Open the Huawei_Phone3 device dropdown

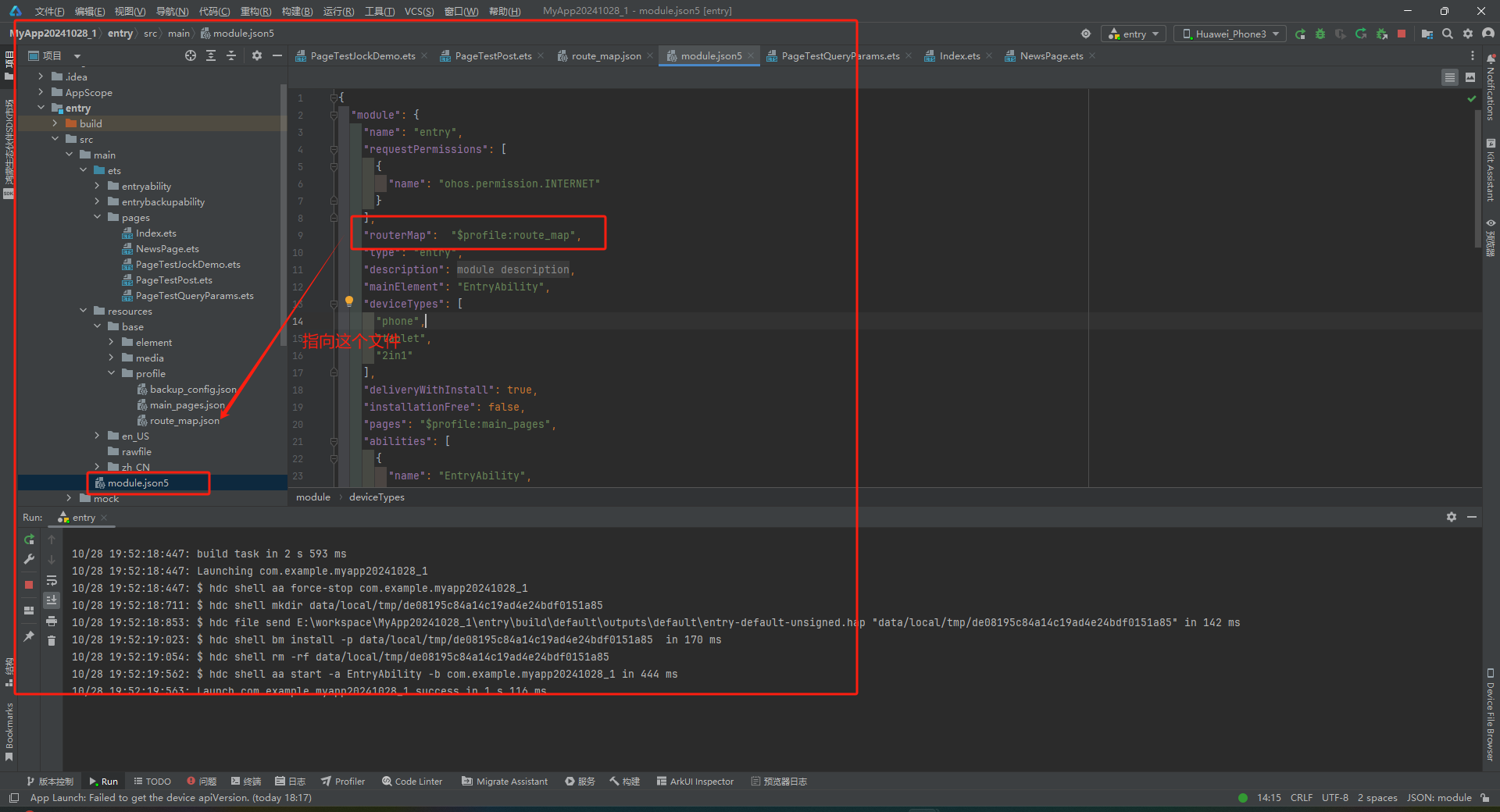pyautogui.click(x=1229, y=34)
